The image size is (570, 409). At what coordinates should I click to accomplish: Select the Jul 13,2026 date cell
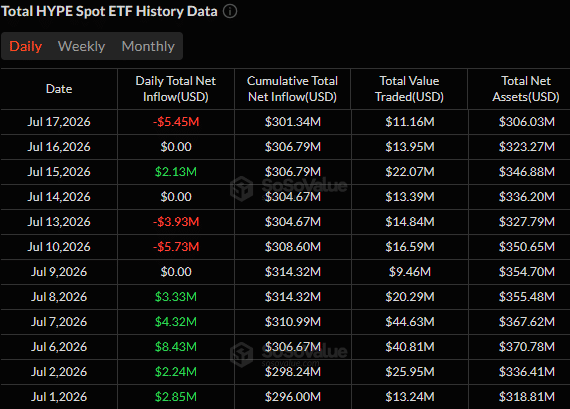pyautogui.click(x=59, y=222)
